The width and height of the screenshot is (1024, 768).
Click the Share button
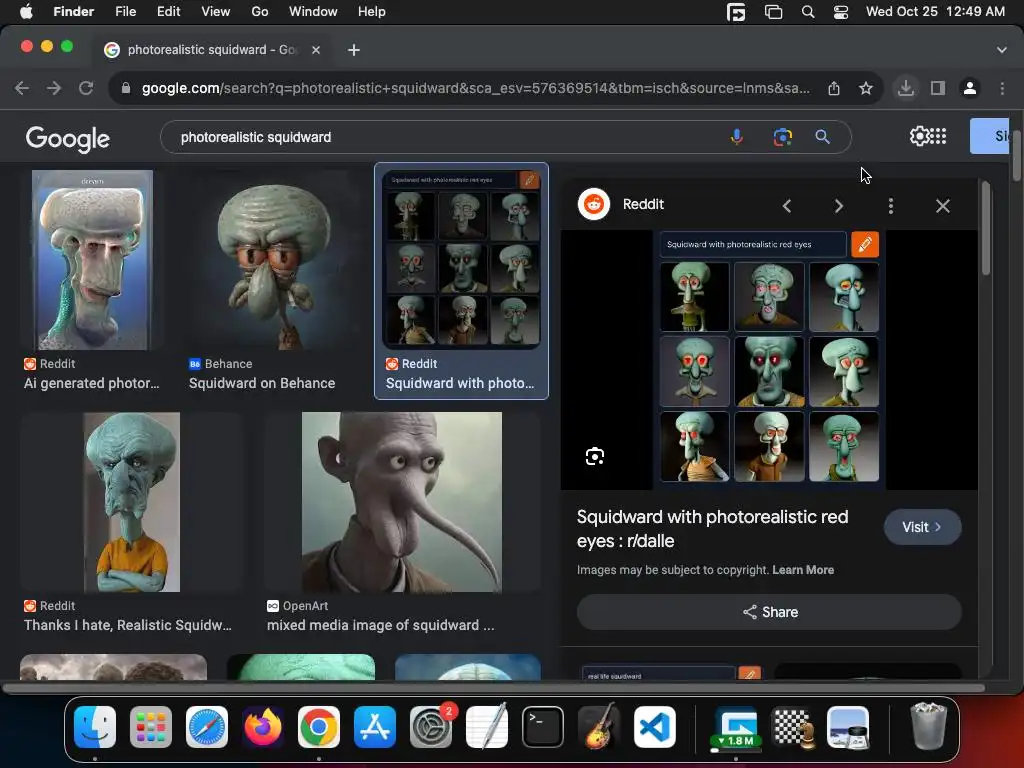pos(769,612)
